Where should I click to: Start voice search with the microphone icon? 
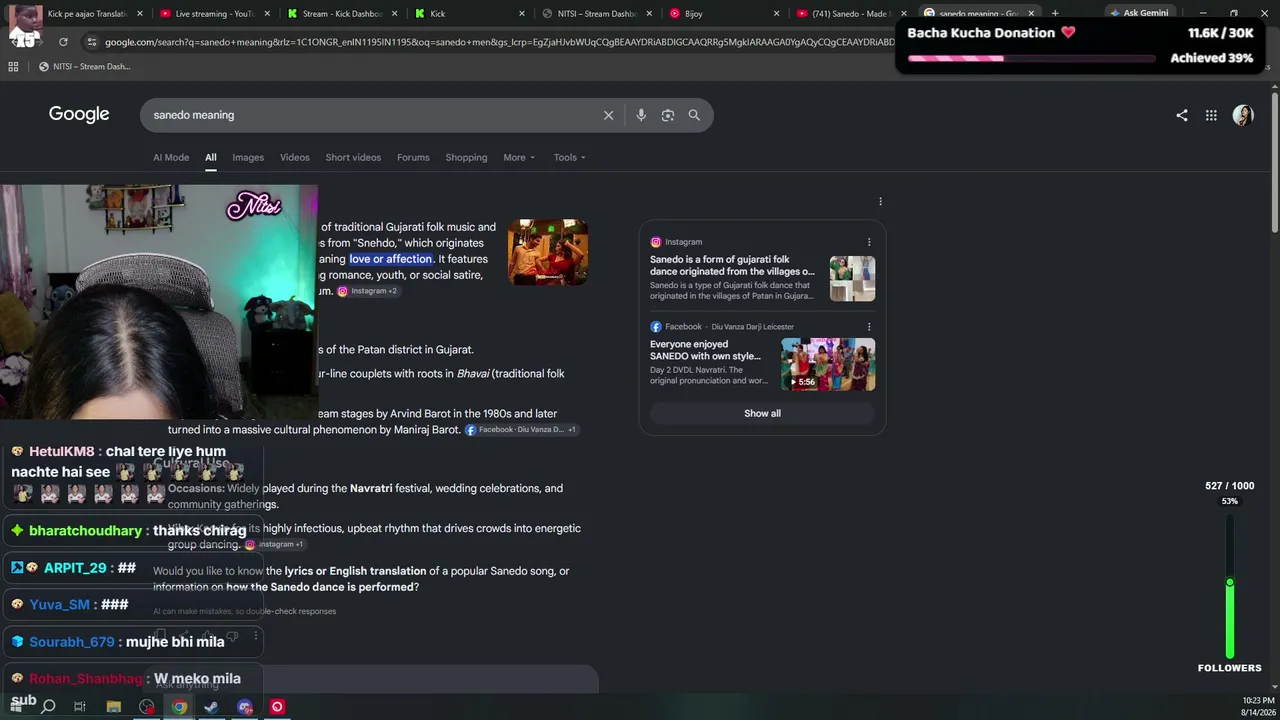pos(641,115)
